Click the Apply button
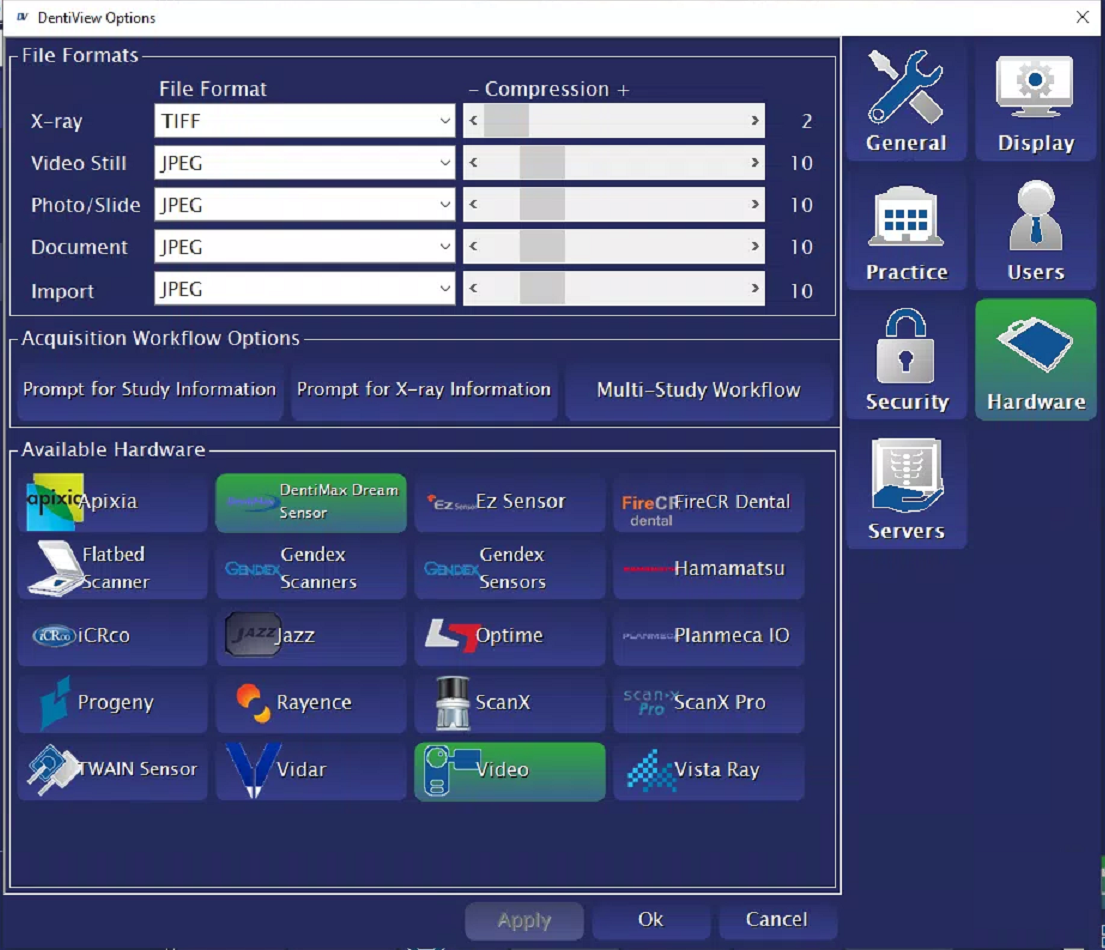The height and width of the screenshot is (950, 1105). pos(524,920)
